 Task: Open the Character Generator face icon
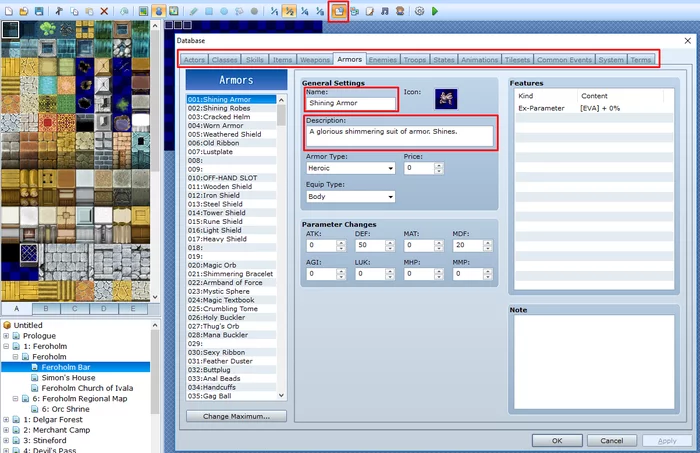point(400,11)
